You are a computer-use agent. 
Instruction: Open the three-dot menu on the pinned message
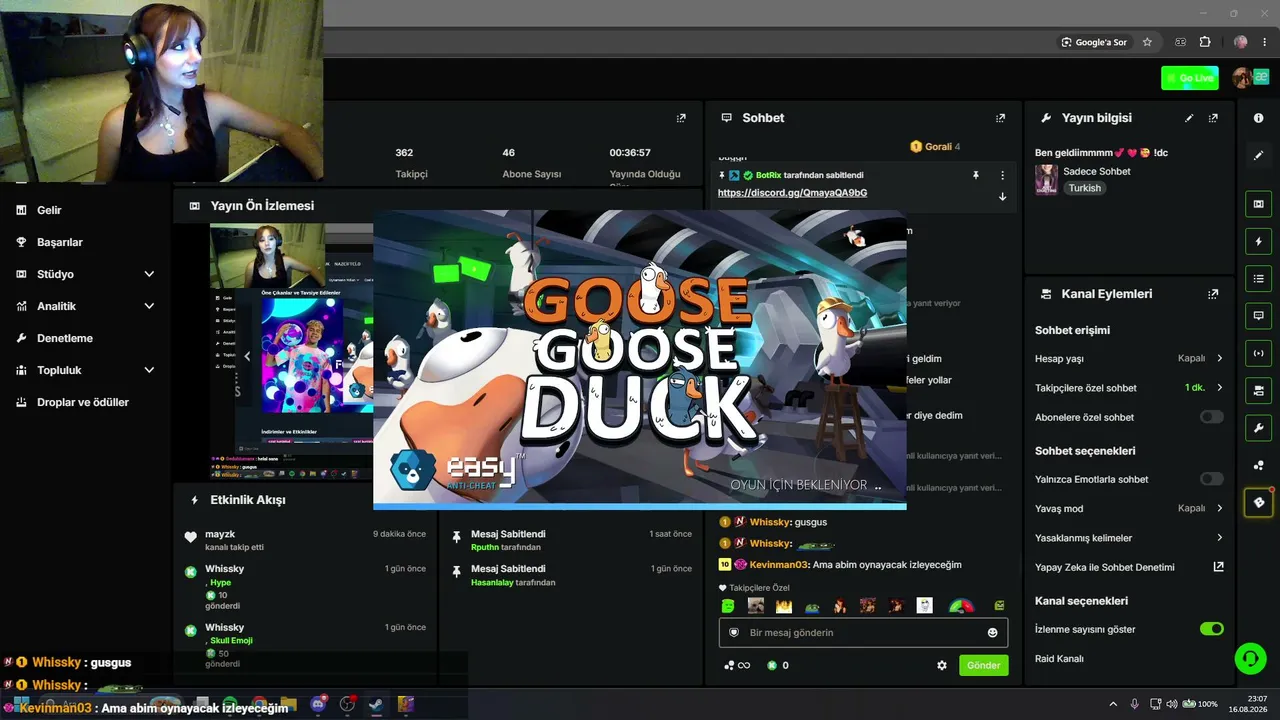coord(1002,175)
